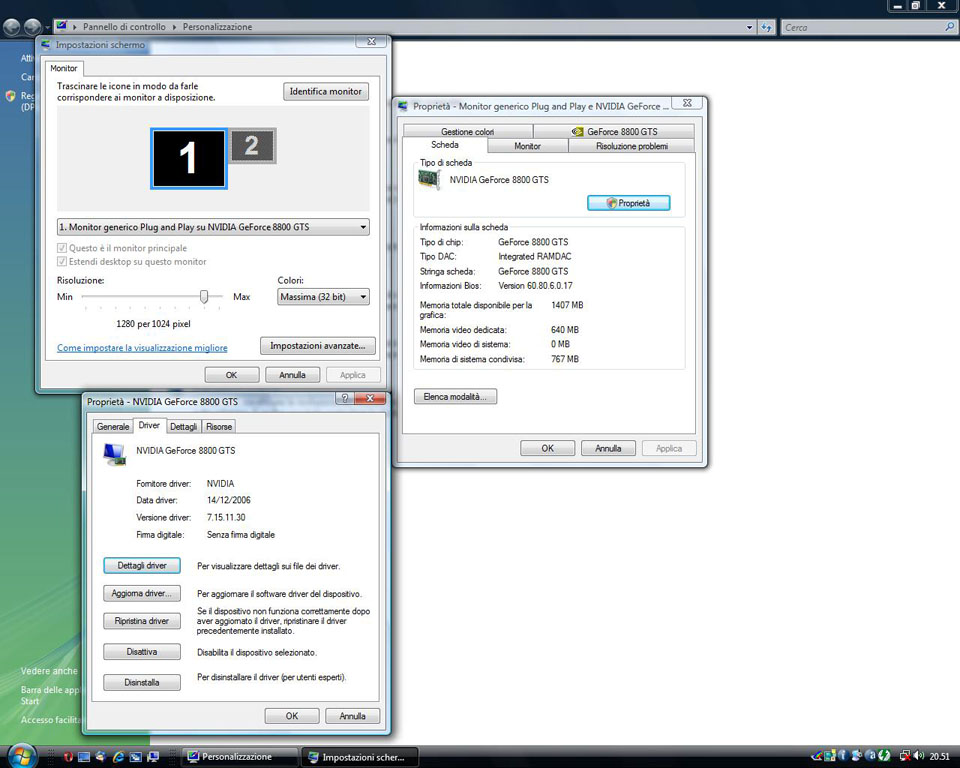
Task: Select the Scheda tab
Action: (x=444, y=145)
